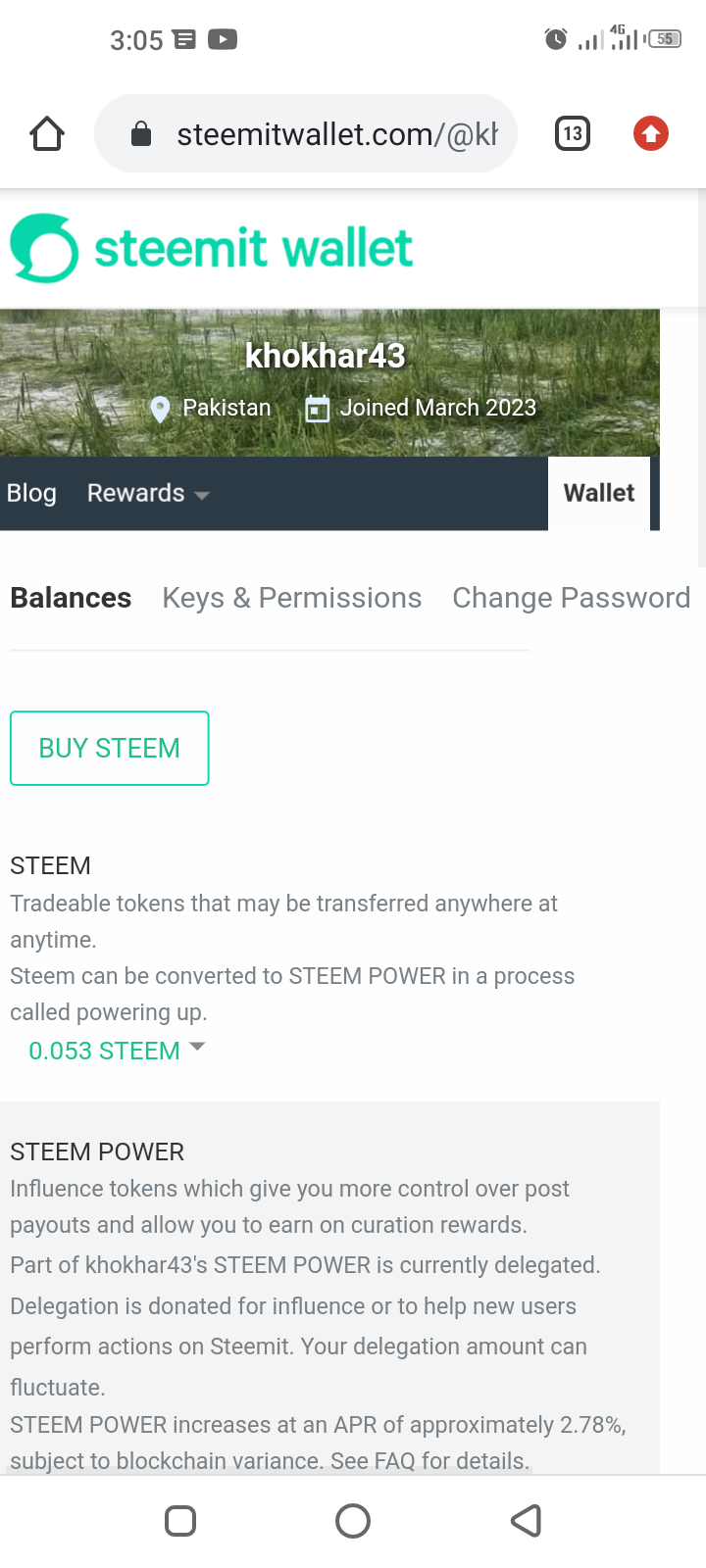The height and width of the screenshot is (1568, 706).
Task: Select the Balances tab
Action: click(x=71, y=598)
